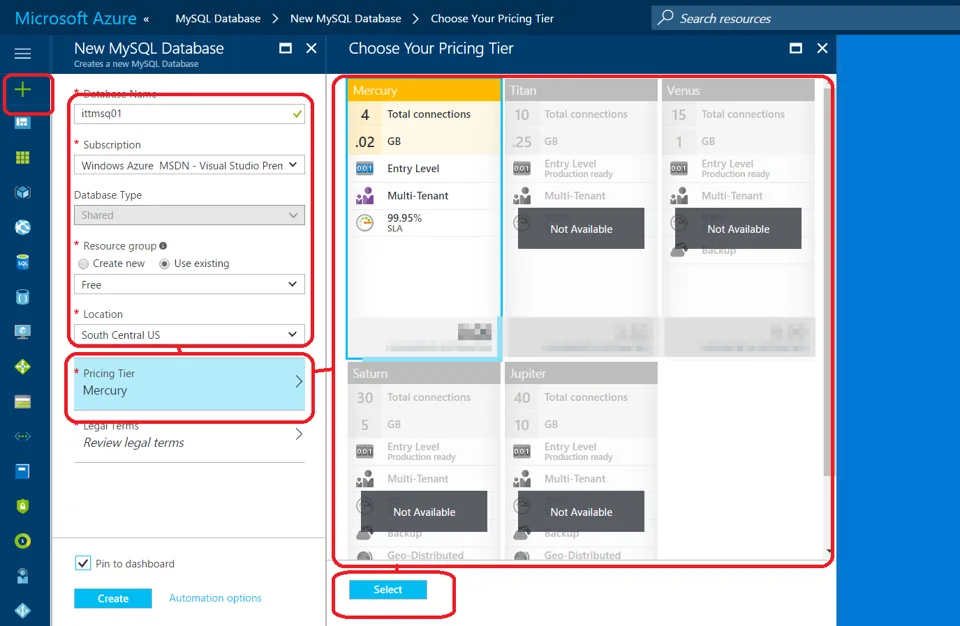Click Mercury tier Multi-Tenant people icon

365,195
